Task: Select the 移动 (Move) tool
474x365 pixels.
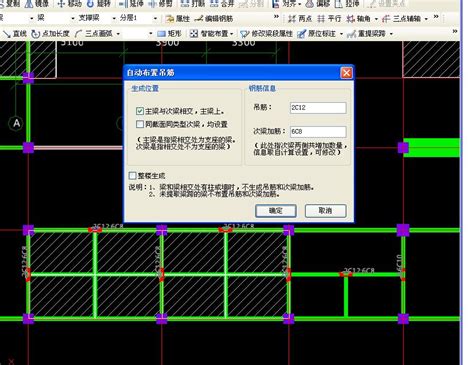Action: [x=69, y=4]
